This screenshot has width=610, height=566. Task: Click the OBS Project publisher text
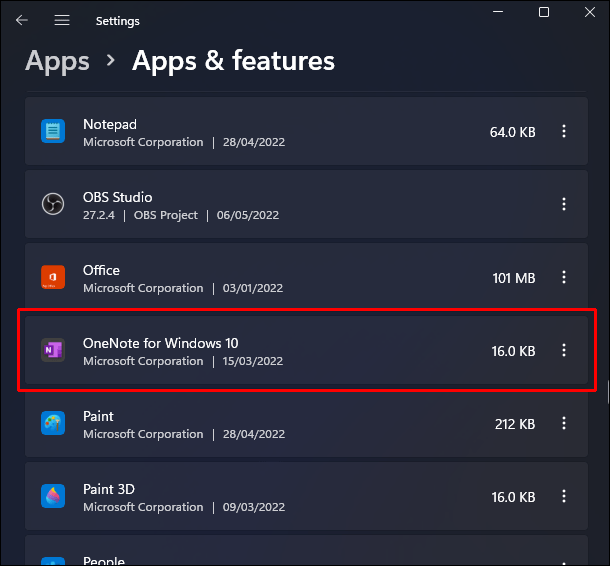click(x=166, y=215)
